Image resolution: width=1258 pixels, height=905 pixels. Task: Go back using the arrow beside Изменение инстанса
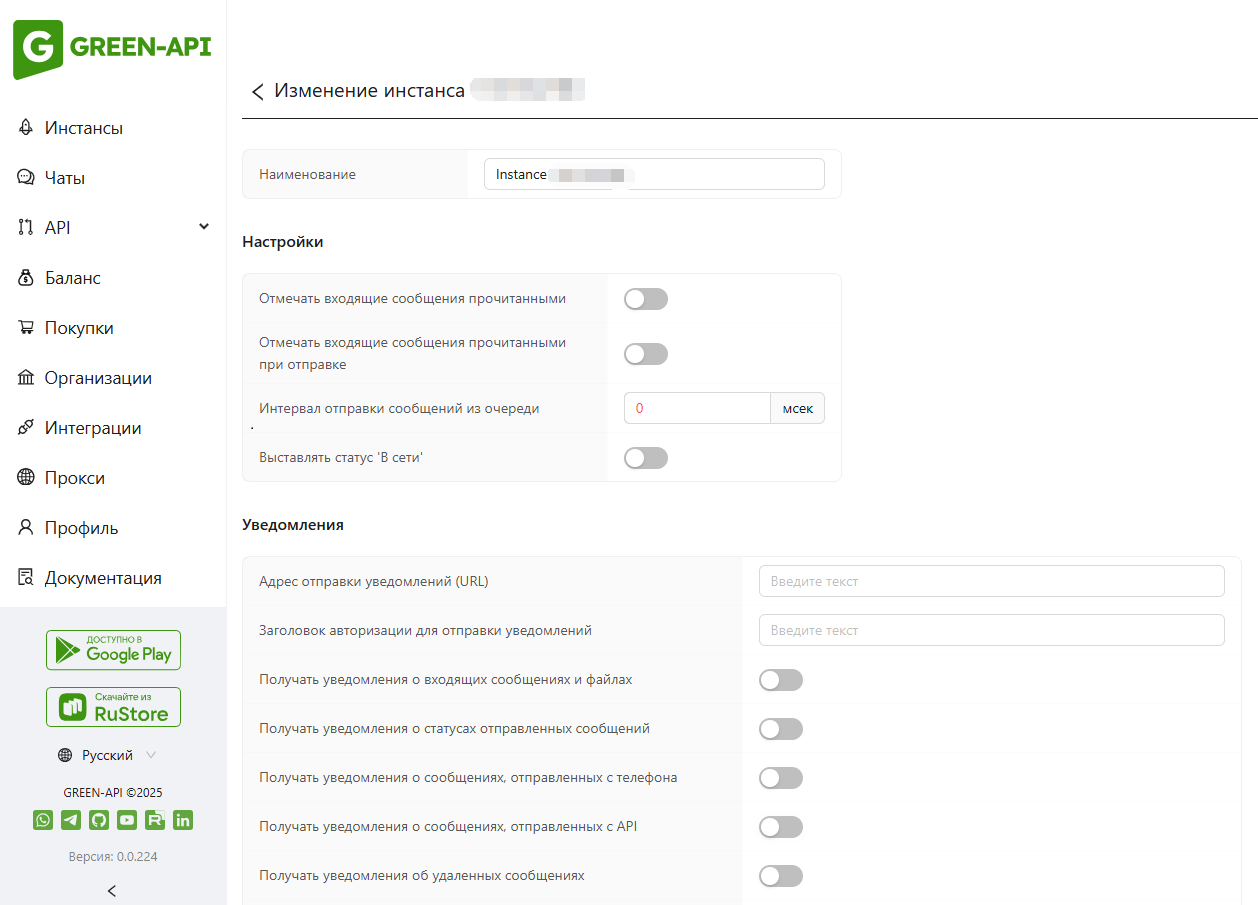click(257, 92)
